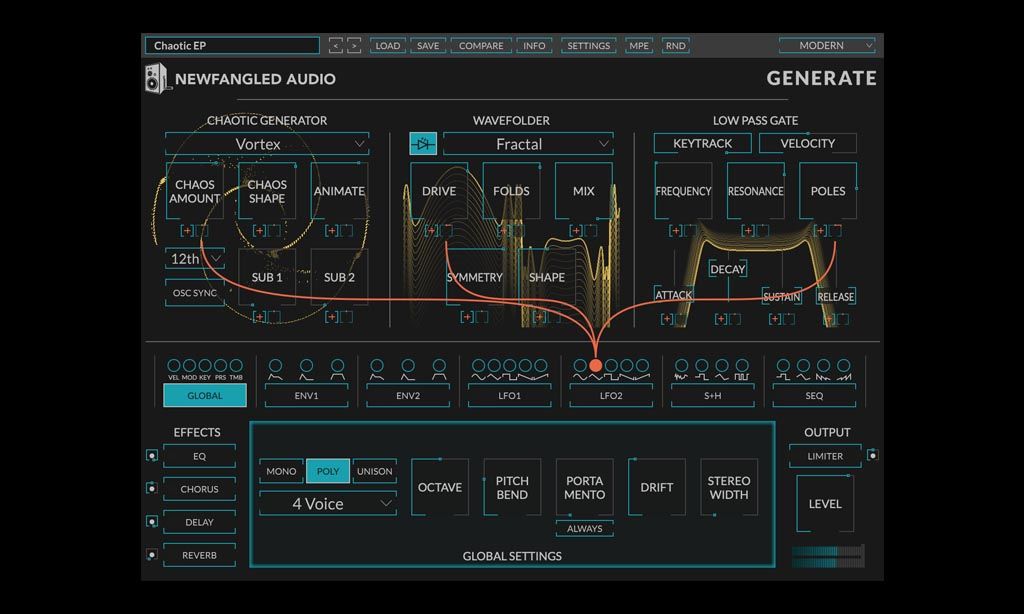Open the portamento ALWAYS mode selector
This screenshot has width=1024, height=614.
coord(584,528)
